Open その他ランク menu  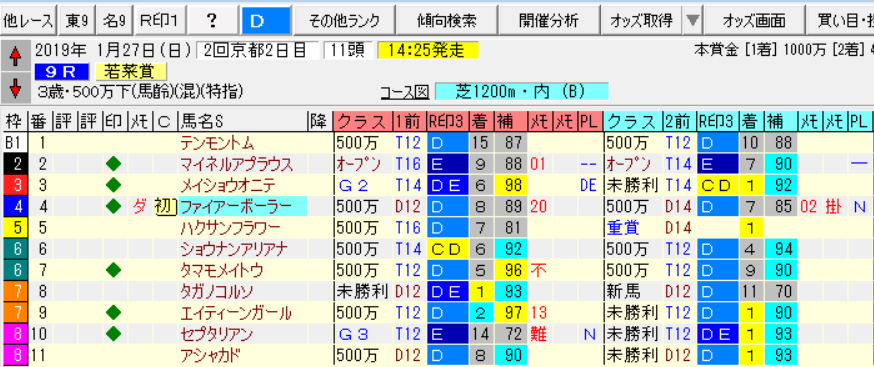344,21
